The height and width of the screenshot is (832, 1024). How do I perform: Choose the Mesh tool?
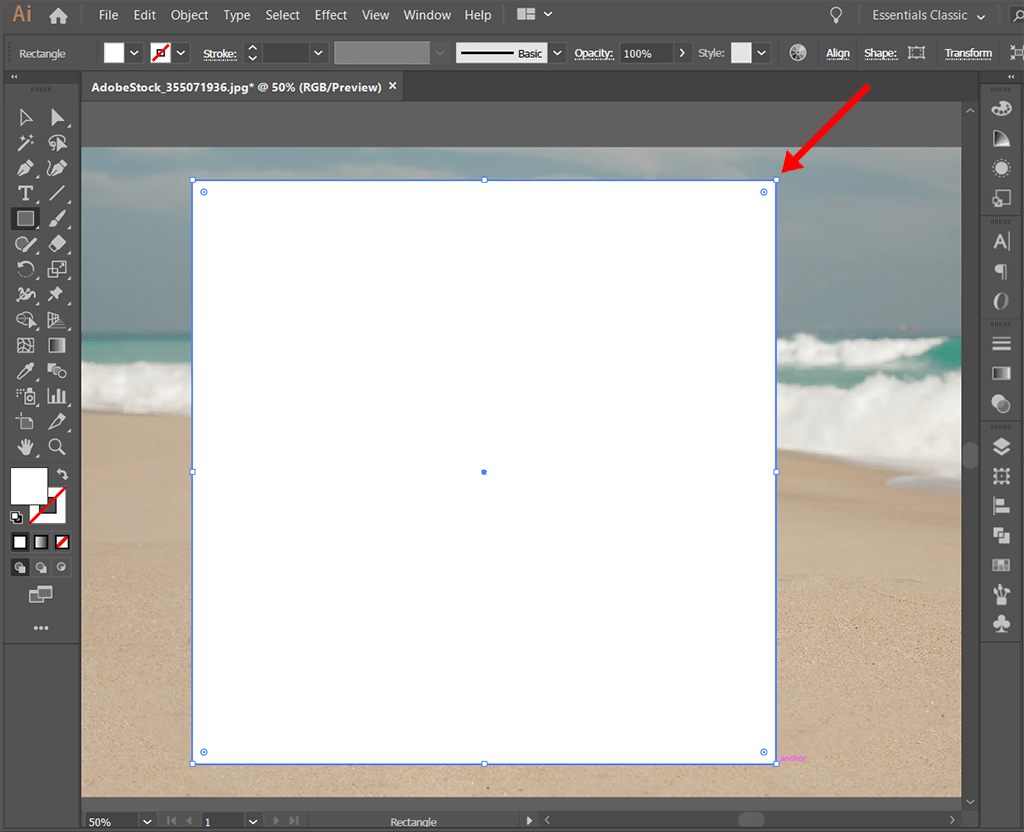click(25, 345)
